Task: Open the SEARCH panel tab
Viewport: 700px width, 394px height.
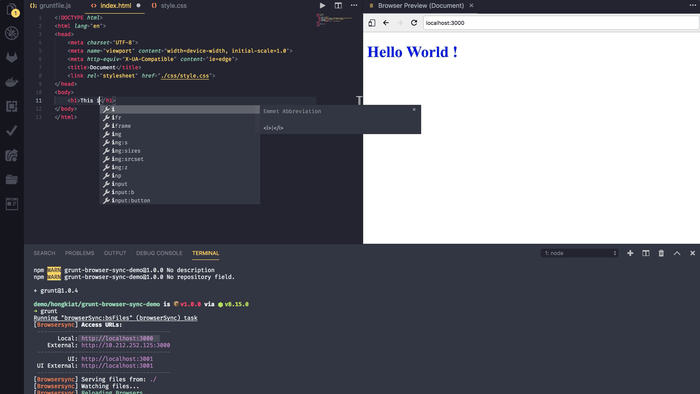Action: [44, 253]
